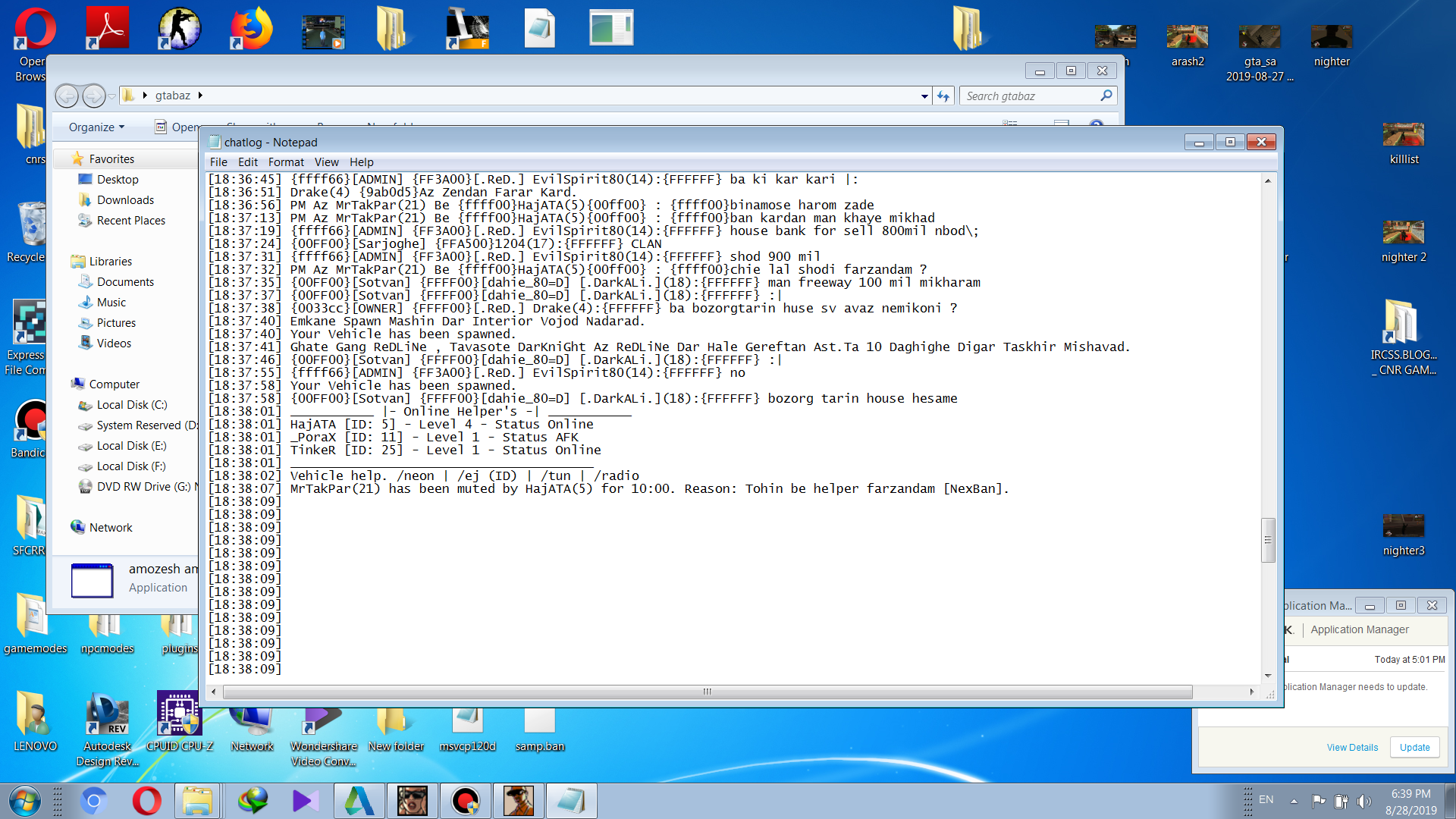Select Network in navigation pane
The image size is (1456, 819).
111,528
